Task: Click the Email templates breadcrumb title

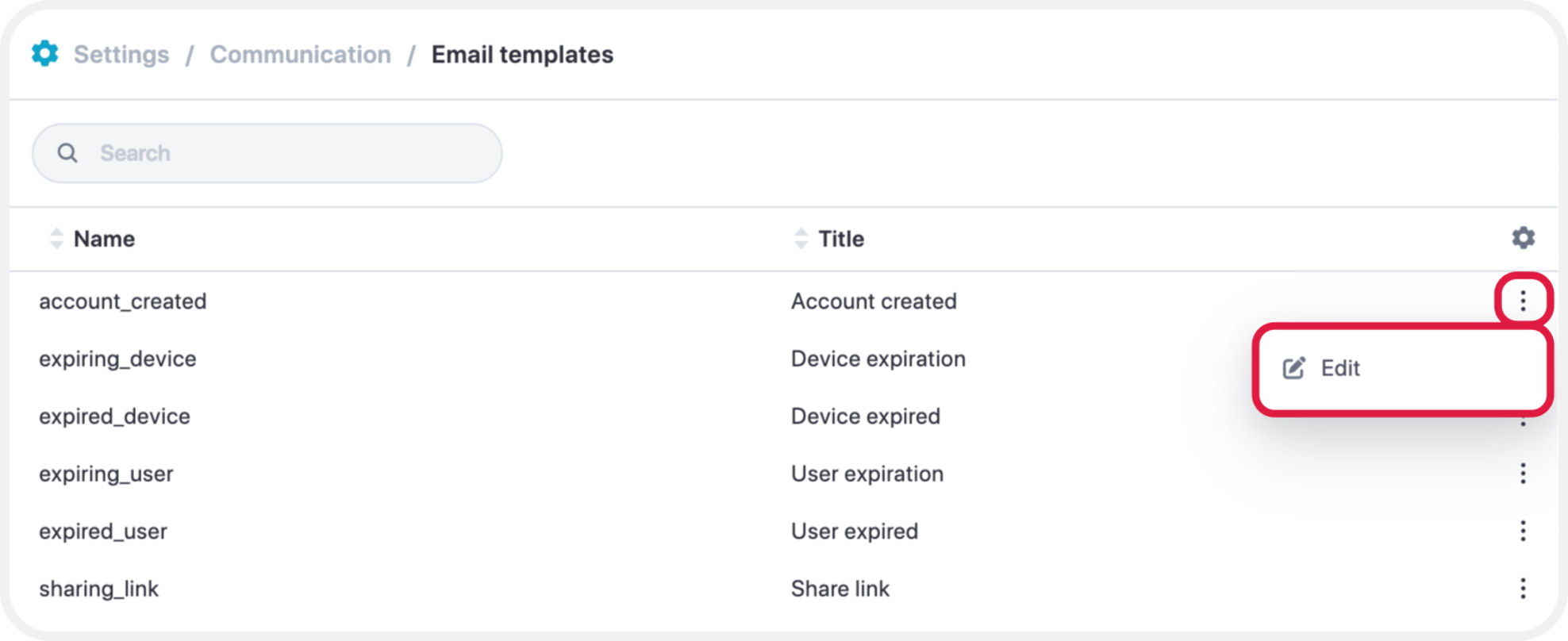Action: point(522,55)
